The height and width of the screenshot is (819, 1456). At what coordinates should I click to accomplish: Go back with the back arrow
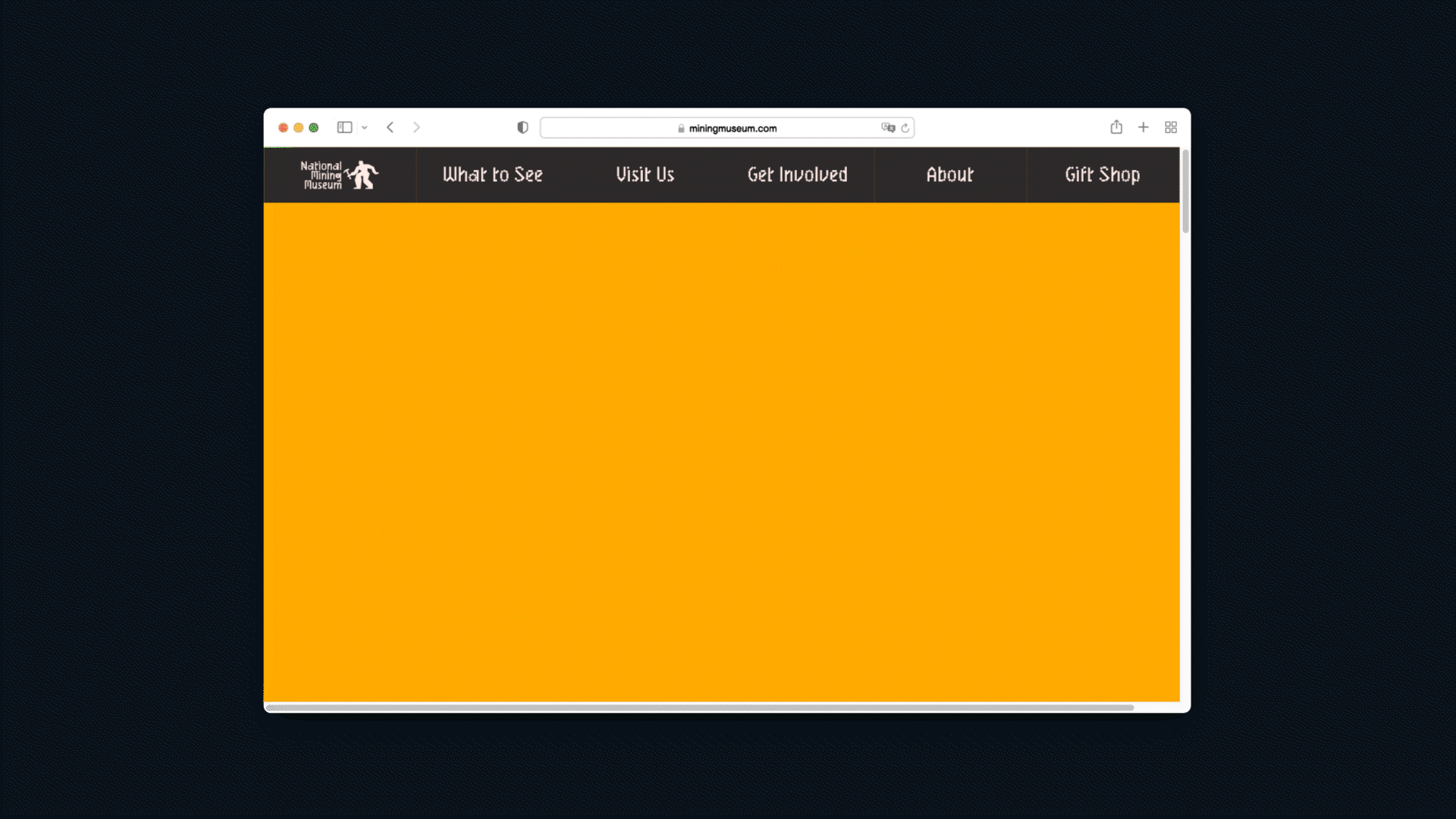click(390, 127)
